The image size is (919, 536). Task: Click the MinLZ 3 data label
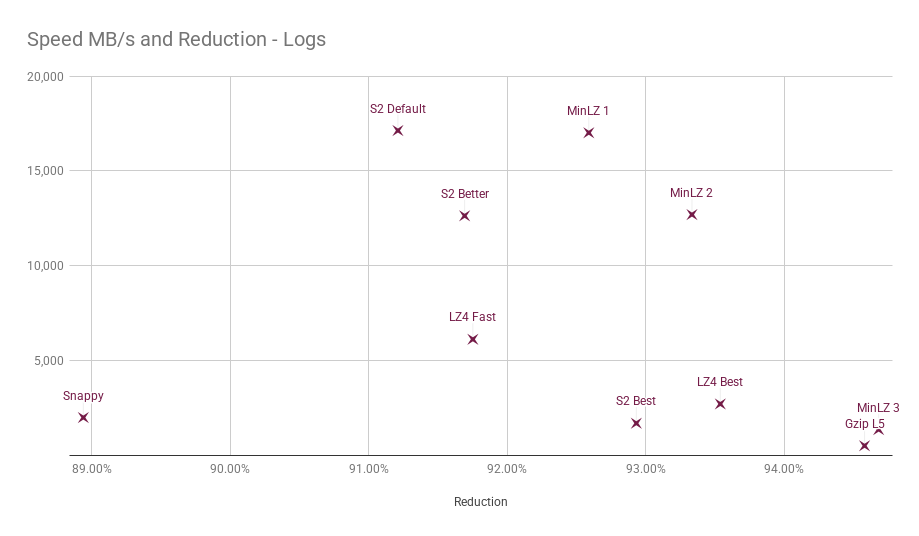click(x=878, y=408)
